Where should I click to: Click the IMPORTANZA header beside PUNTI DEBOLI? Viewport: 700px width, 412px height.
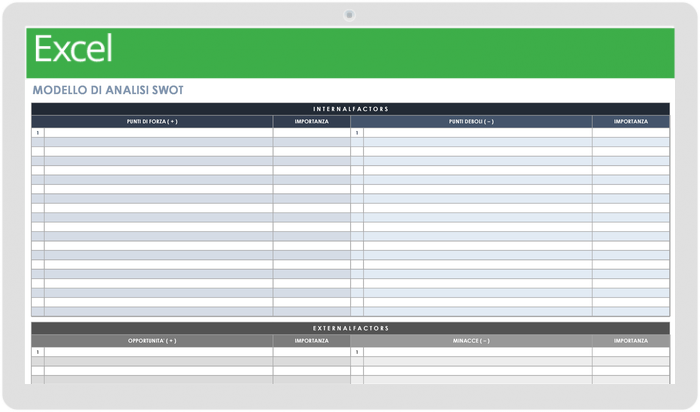pyautogui.click(x=631, y=121)
